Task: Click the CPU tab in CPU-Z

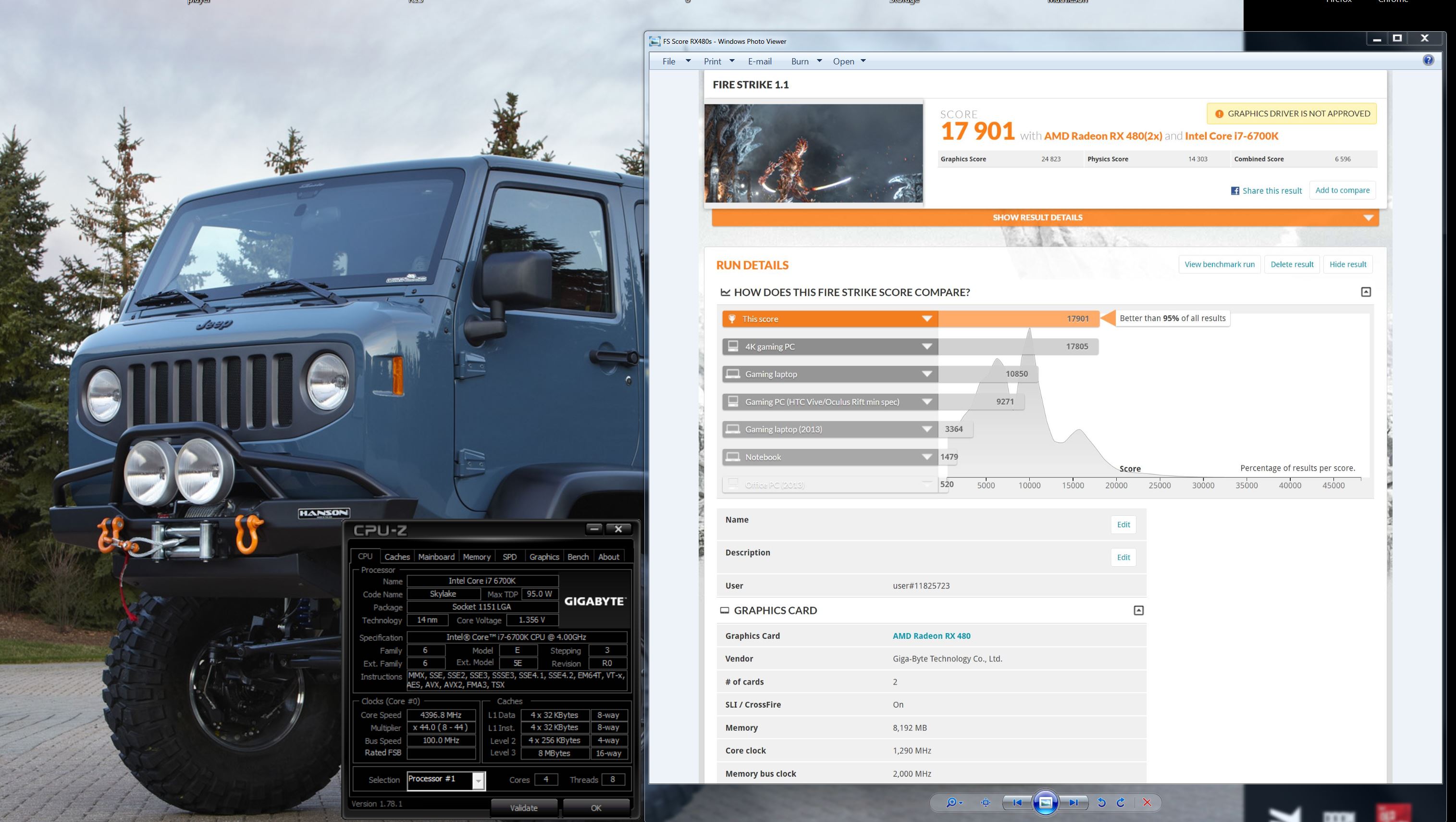Action: pos(365,556)
